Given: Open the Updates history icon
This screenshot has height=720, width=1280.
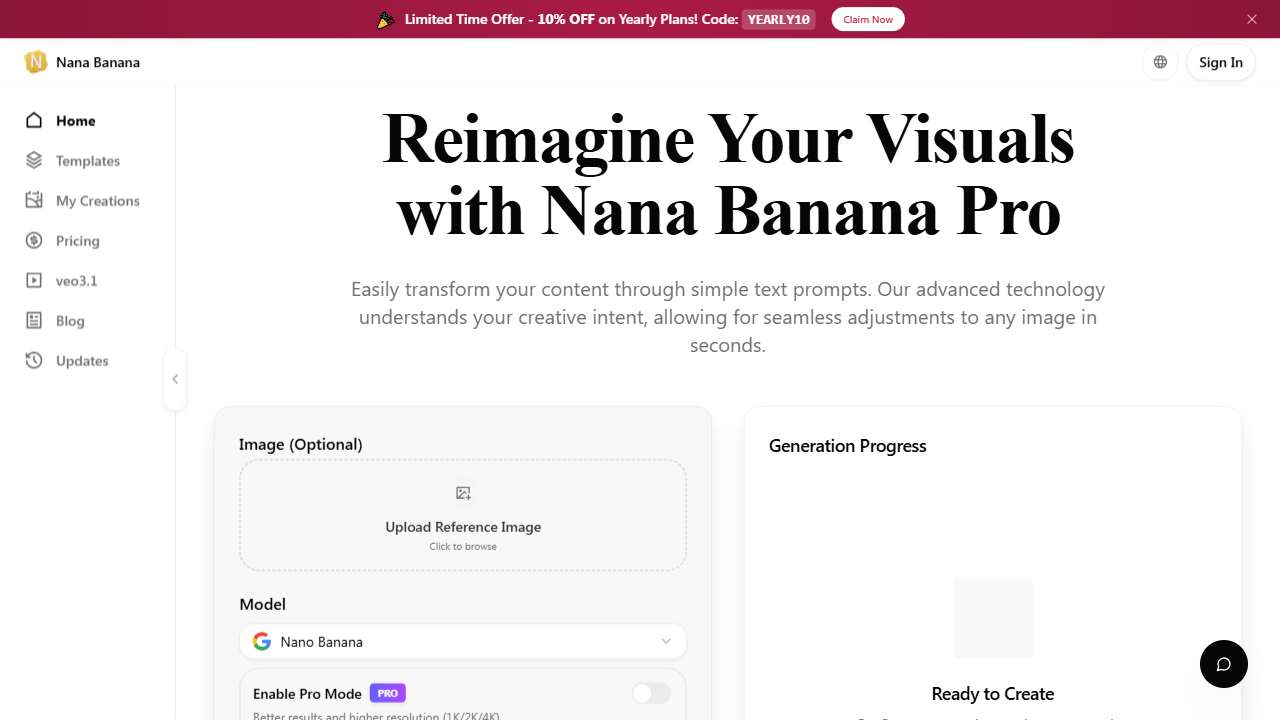Looking at the screenshot, I should pos(33,360).
